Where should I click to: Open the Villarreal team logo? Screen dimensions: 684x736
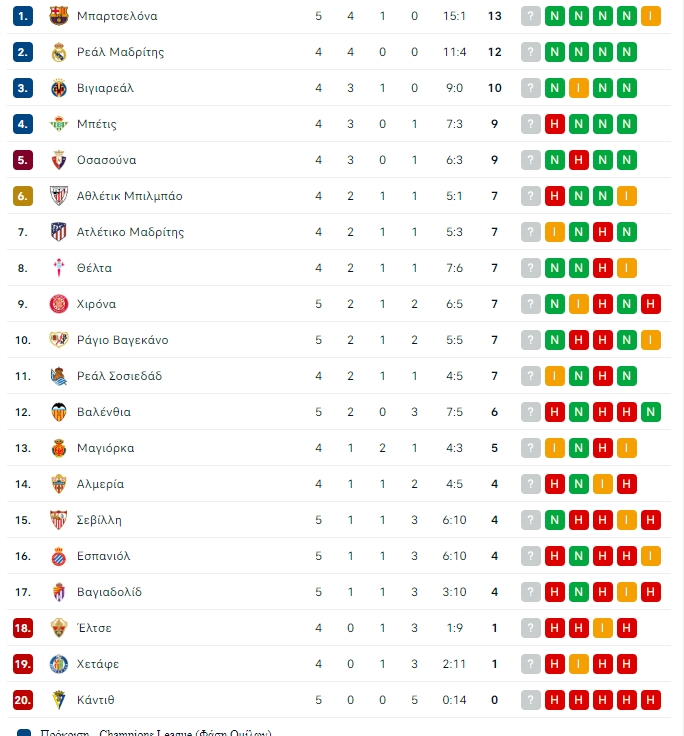(x=59, y=88)
